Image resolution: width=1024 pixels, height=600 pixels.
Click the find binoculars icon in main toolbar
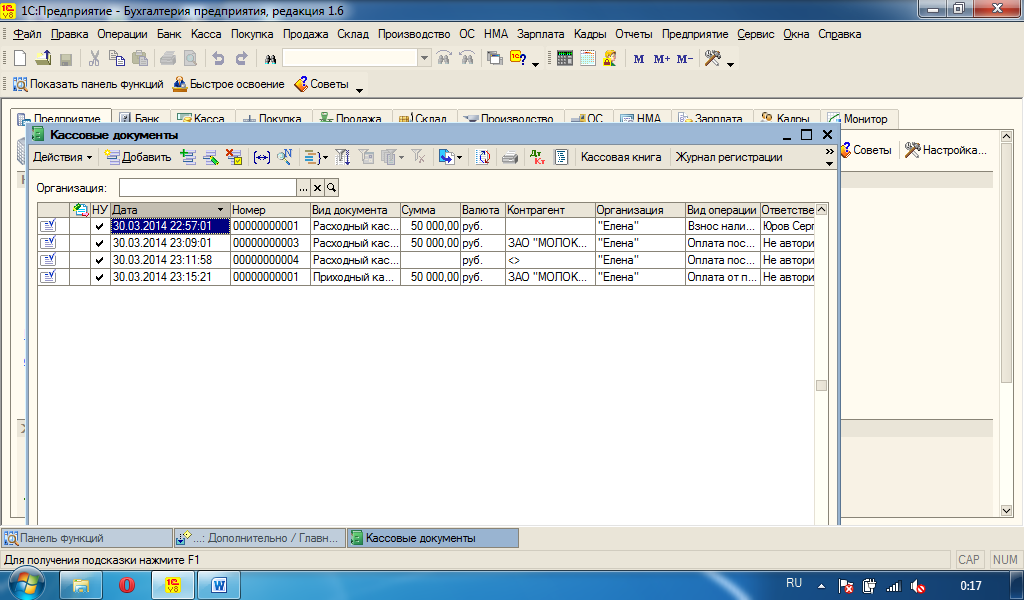pos(270,58)
